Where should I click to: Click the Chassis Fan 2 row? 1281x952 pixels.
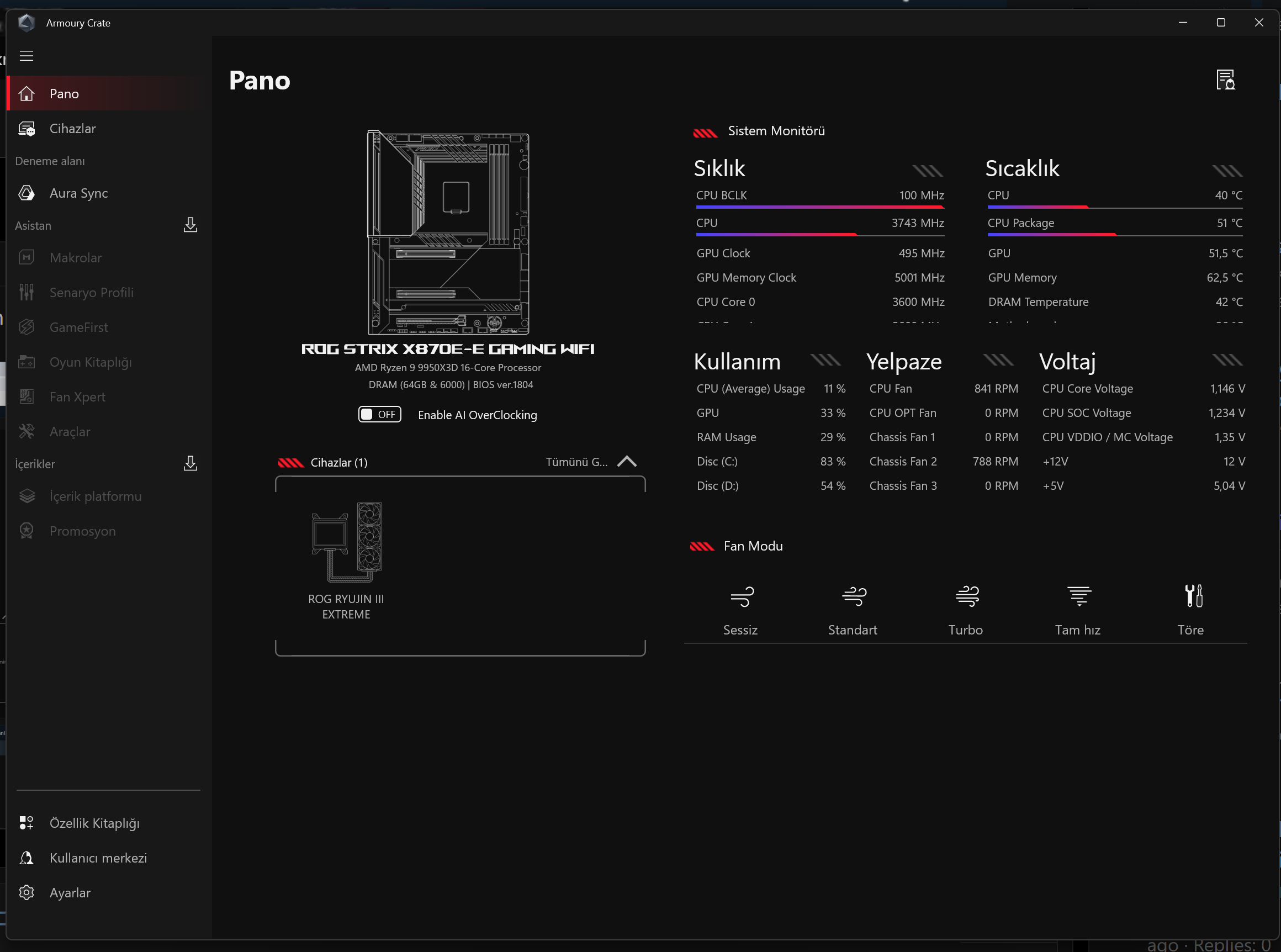(x=943, y=462)
